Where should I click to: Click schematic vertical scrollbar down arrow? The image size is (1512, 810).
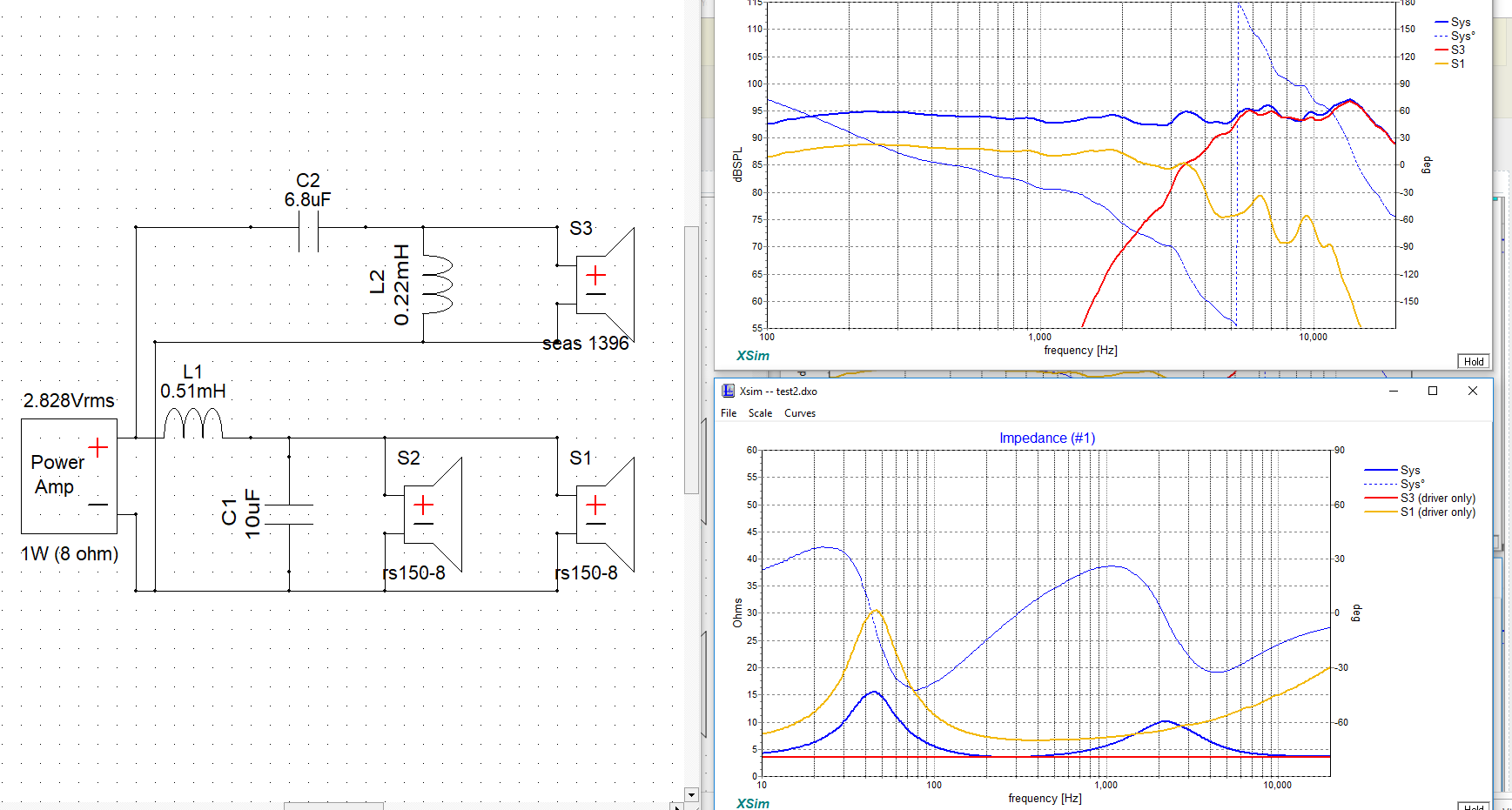click(691, 794)
